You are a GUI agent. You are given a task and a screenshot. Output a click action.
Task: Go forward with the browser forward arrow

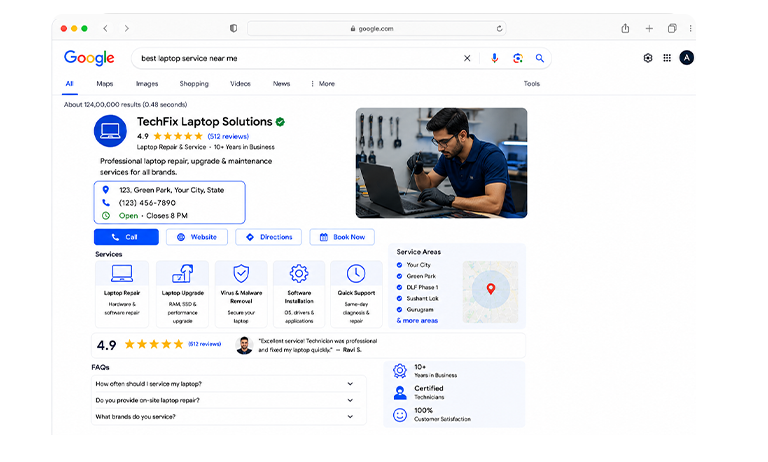click(x=126, y=28)
